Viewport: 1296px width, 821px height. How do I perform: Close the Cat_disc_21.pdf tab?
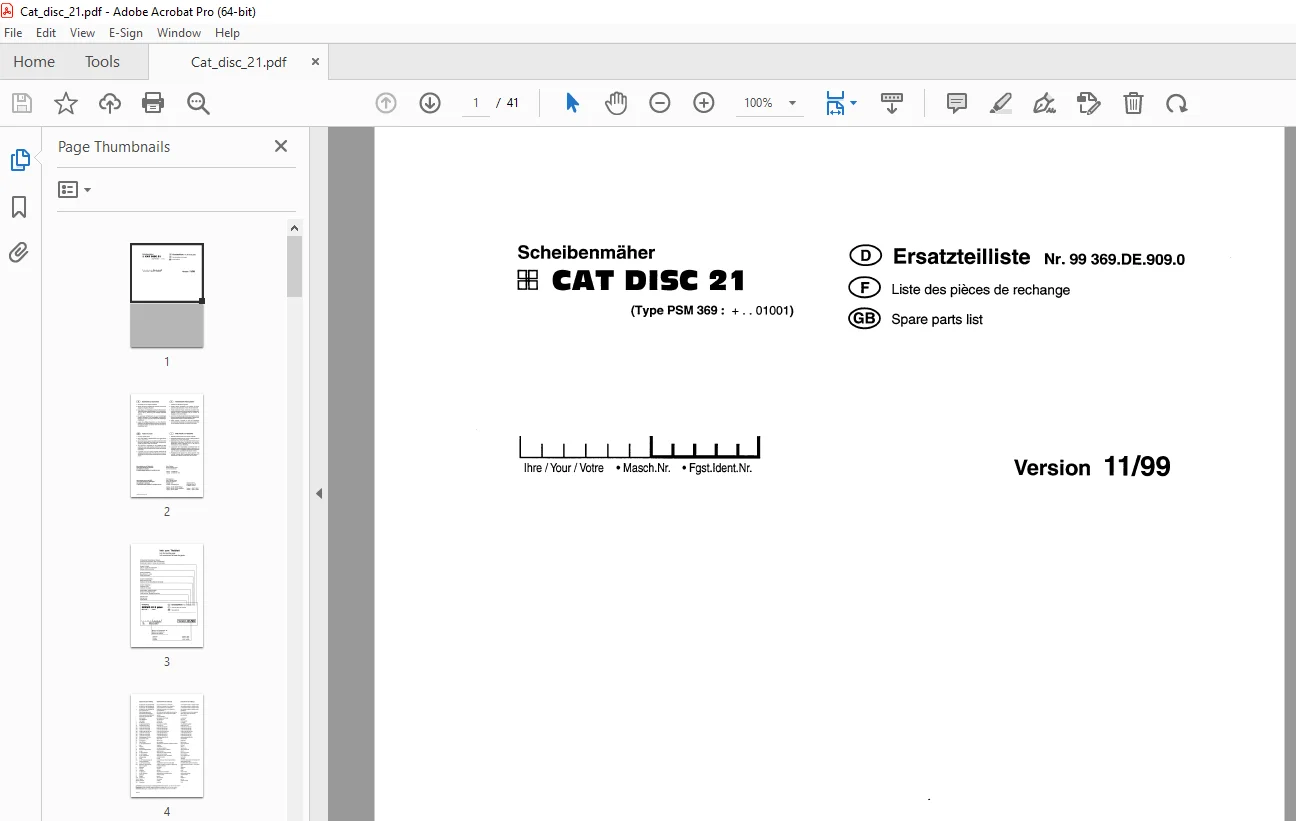click(315, 62)
